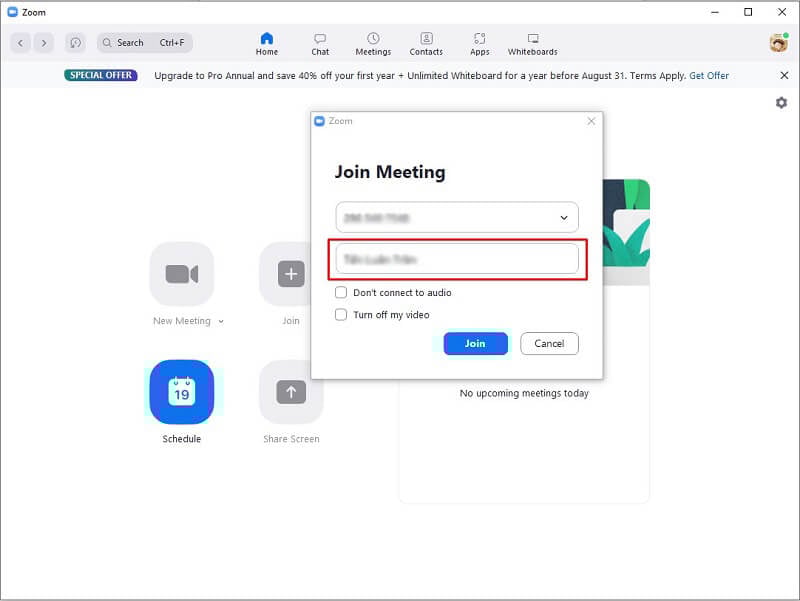Click the SPECIAL OFFER badge
800x601 pixels.
(101, 76)
